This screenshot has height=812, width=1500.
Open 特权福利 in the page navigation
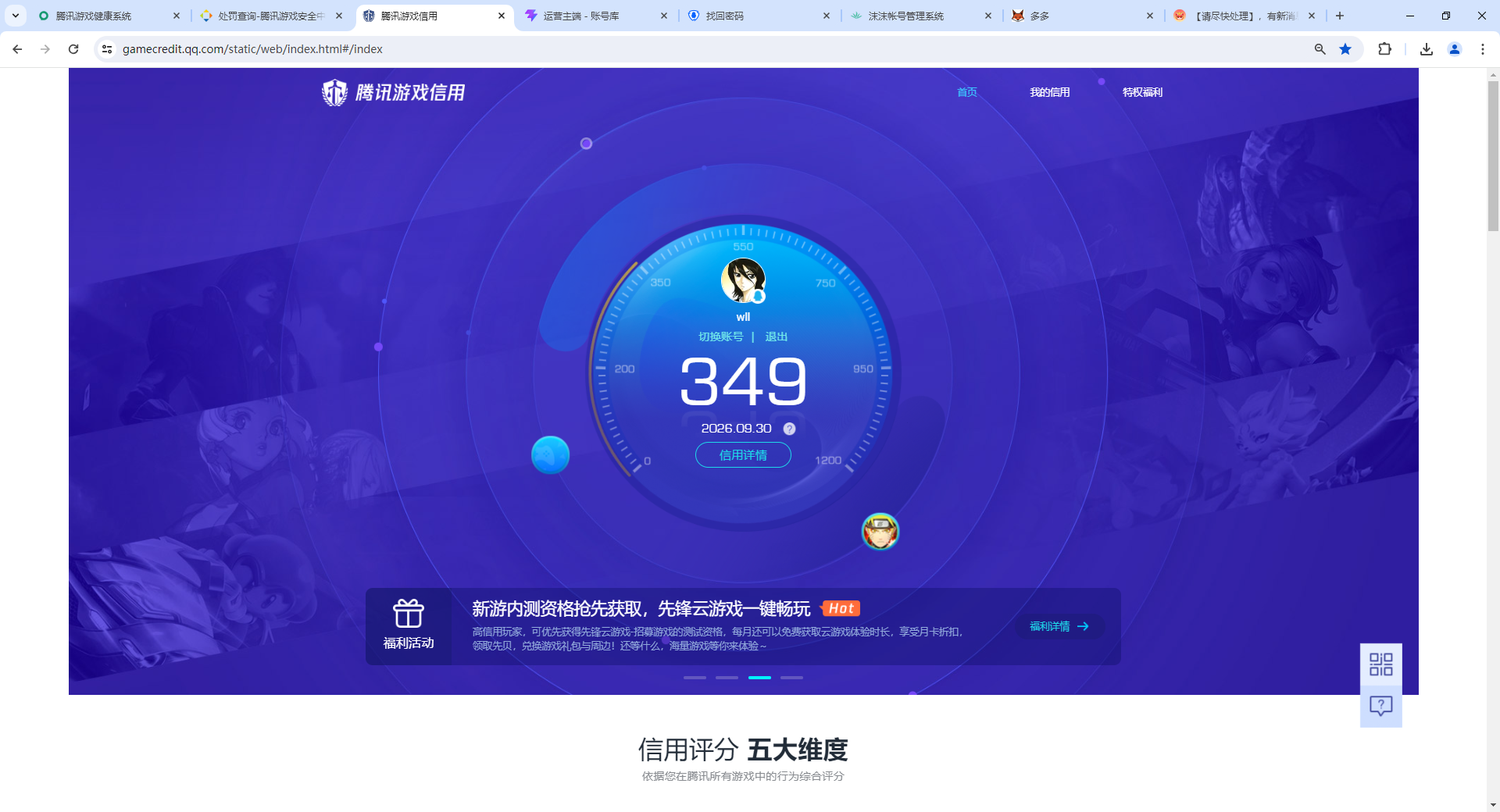point(1142,92)
